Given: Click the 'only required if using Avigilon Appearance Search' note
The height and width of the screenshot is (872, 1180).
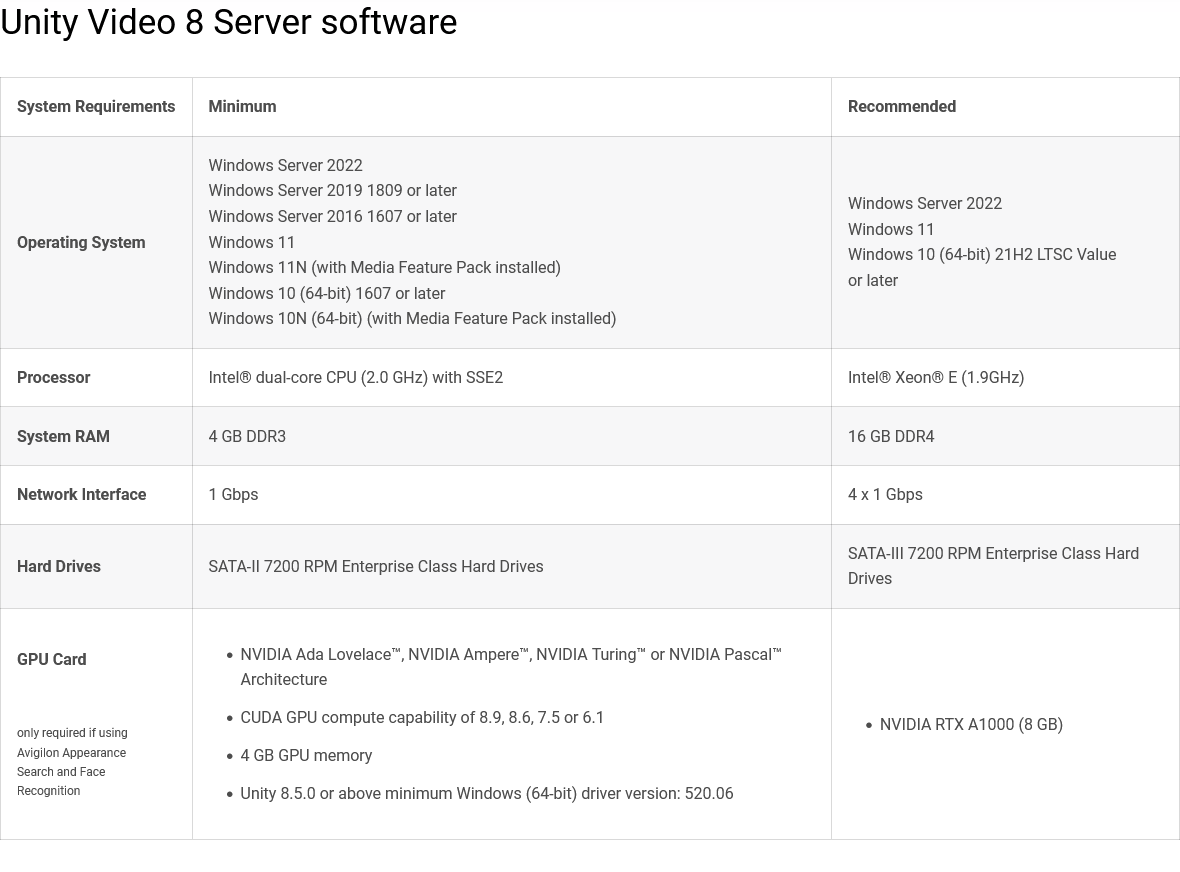Looking at the screenshot, I should [x=72, y=762].
